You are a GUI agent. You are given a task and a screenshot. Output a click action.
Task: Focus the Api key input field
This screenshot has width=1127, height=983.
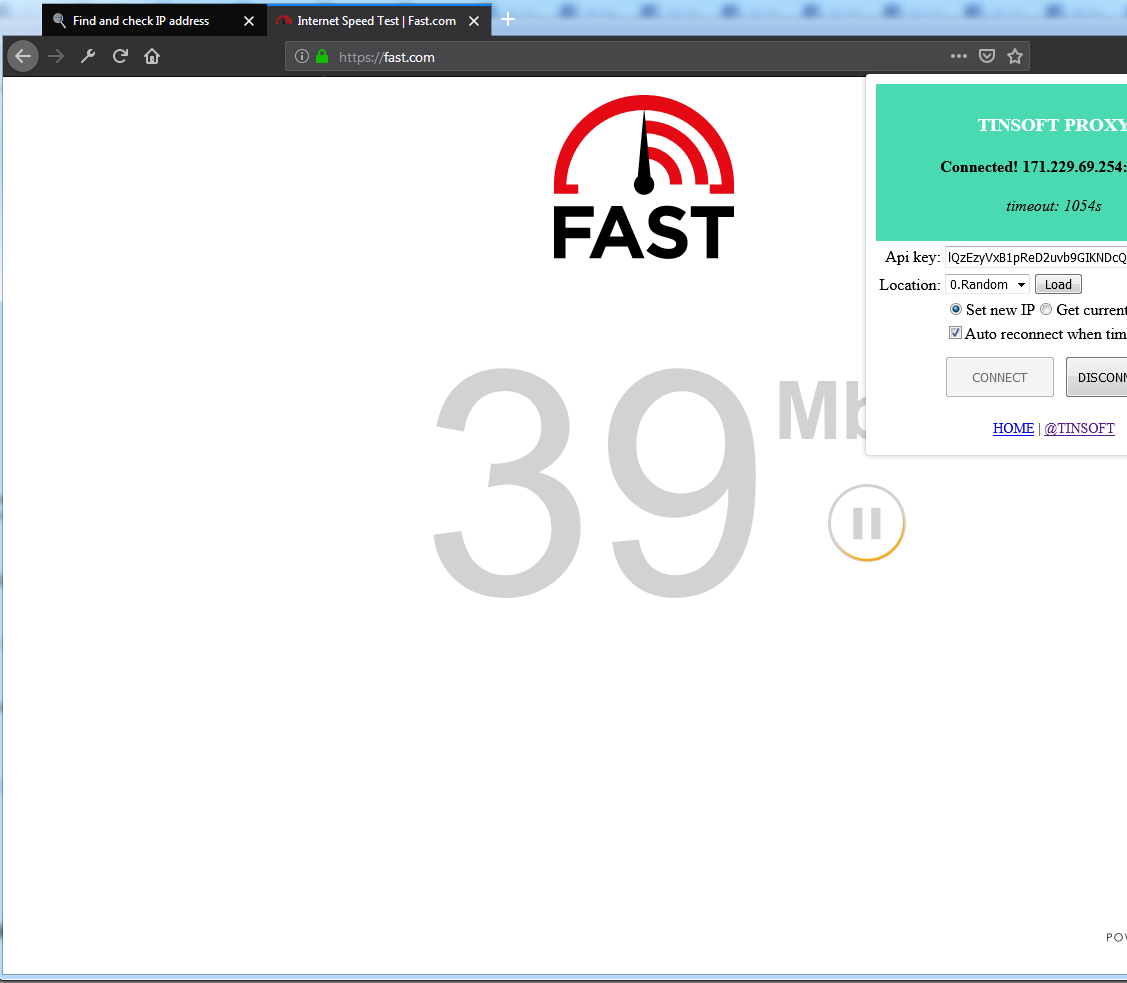coord(1036,257)
